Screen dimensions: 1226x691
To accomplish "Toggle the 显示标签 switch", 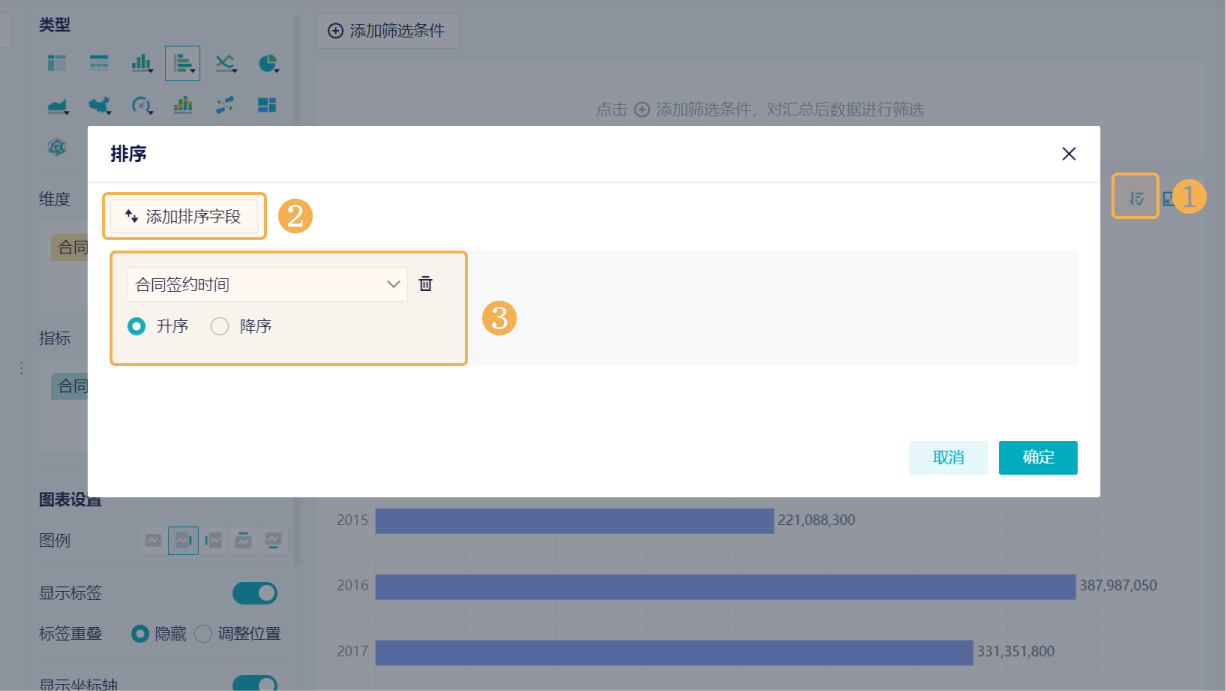I will 255,593.
